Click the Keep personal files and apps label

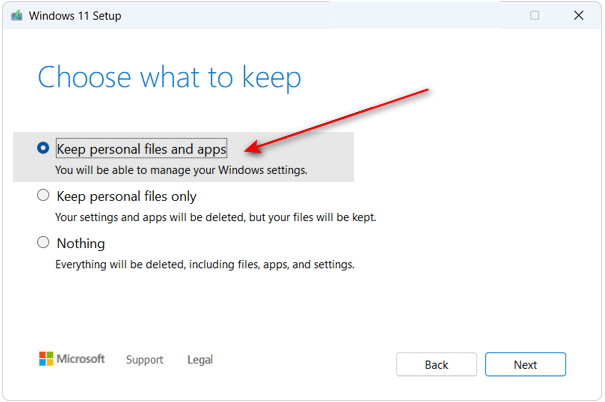[x=142, y=149]
